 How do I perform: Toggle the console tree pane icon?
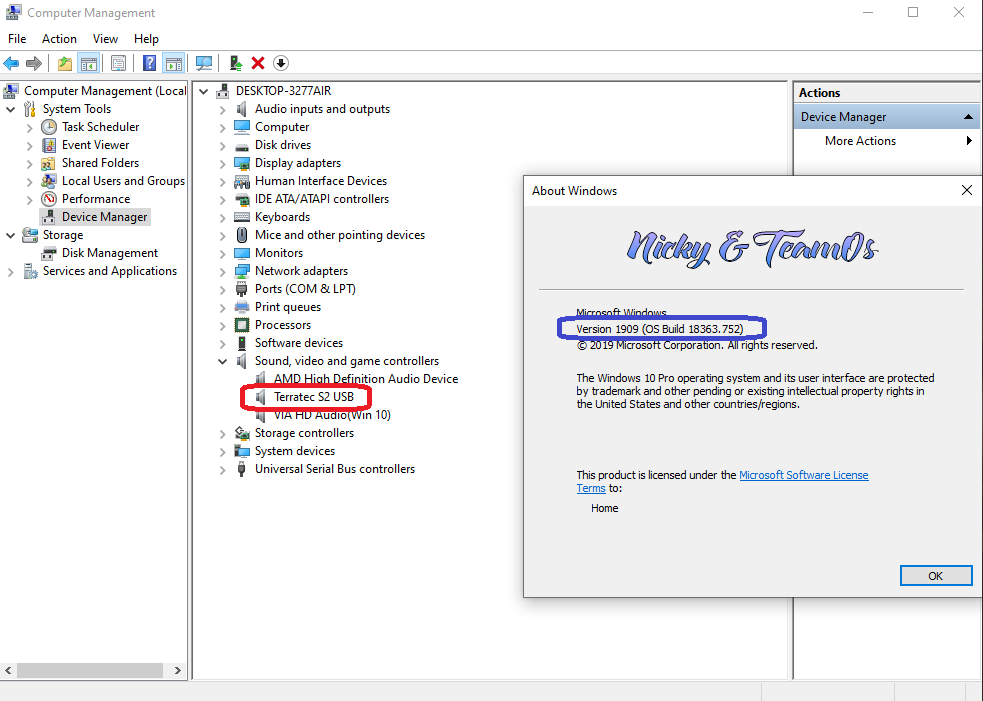[88, 63]
